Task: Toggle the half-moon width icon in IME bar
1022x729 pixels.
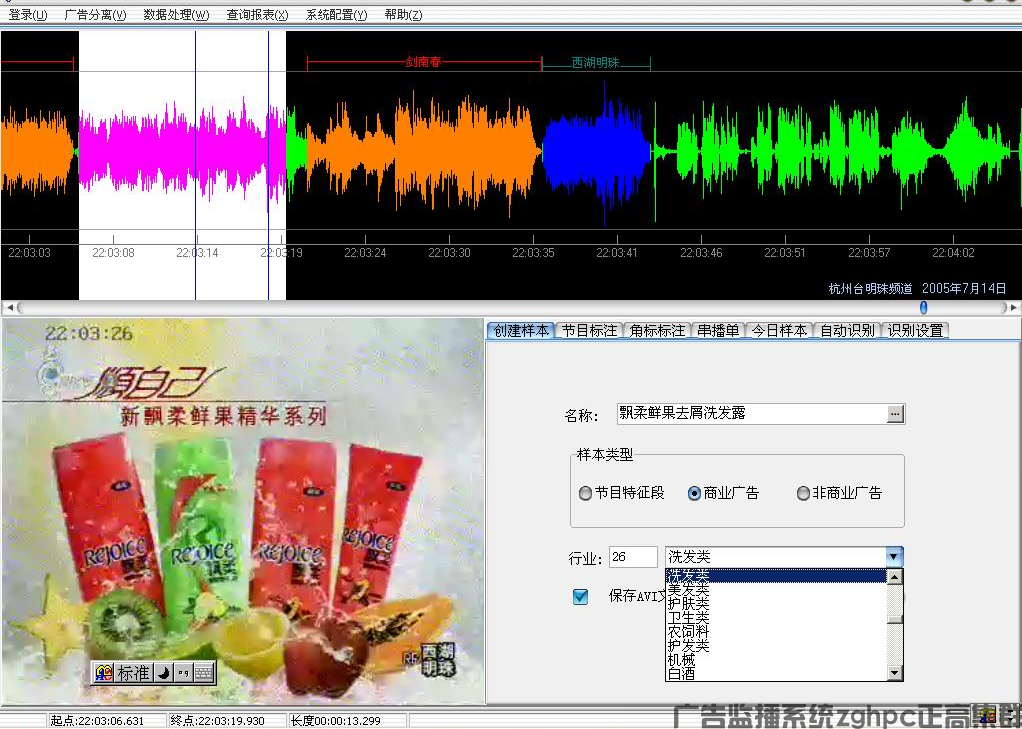Action: point(164,672)
